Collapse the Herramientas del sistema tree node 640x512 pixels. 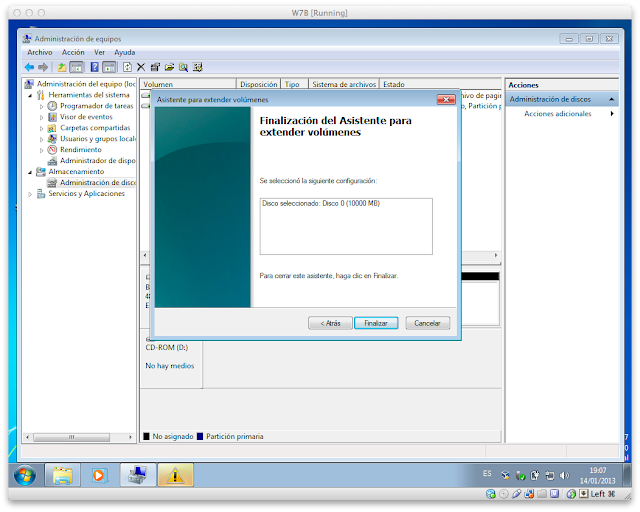coord(30,96)
